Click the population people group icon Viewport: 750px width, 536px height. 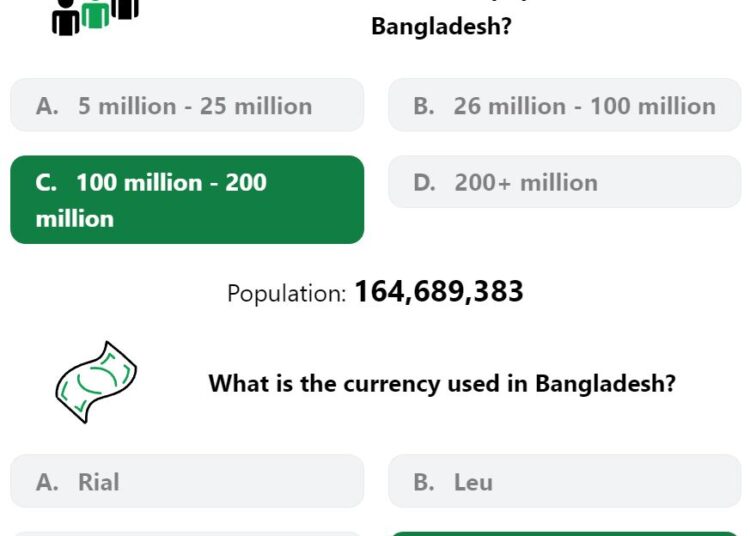[96, 17]
